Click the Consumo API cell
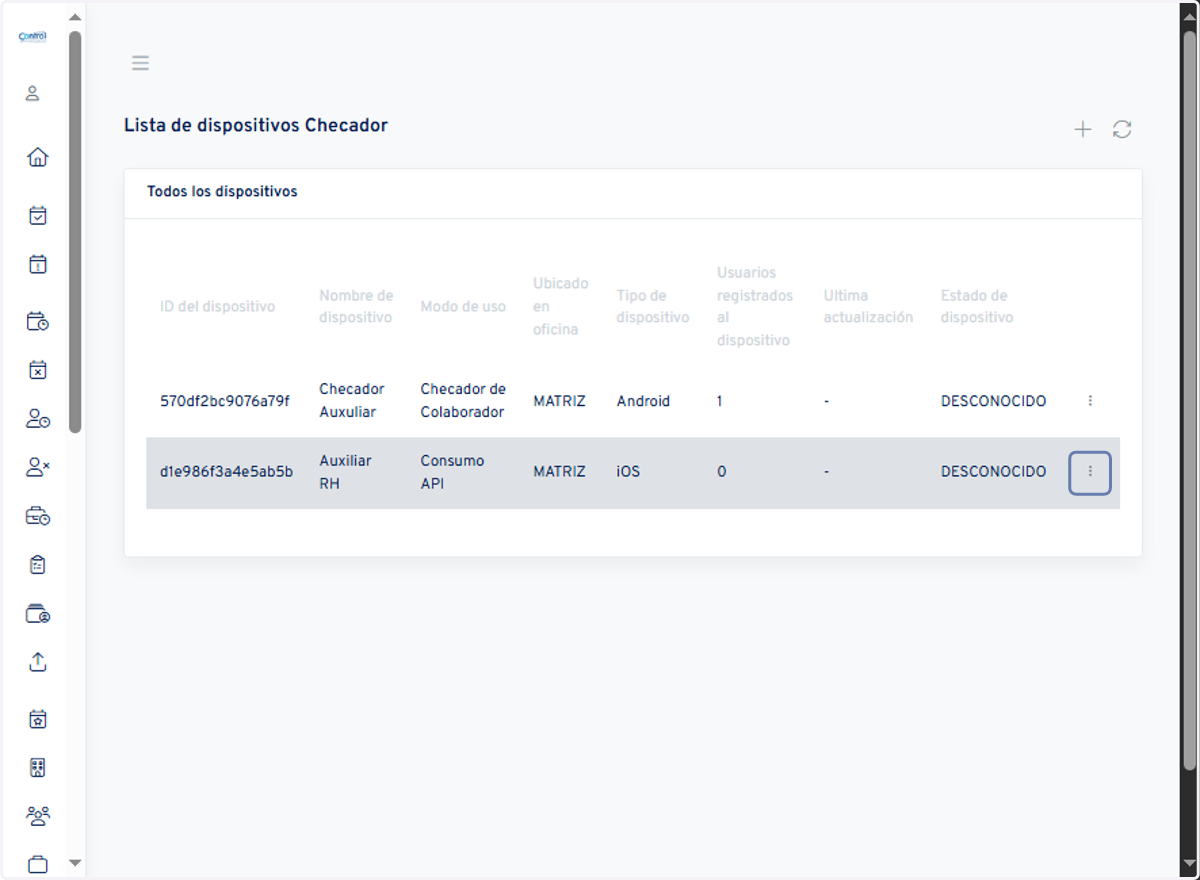 452,472
